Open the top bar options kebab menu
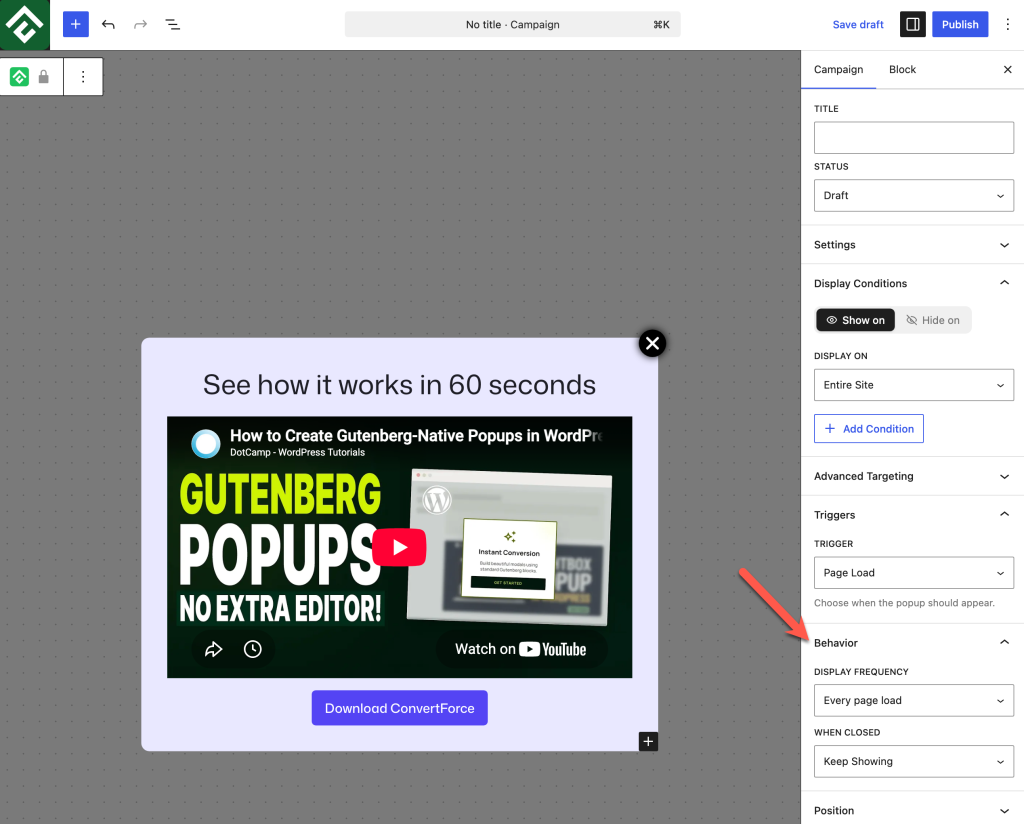 [x=1008, y=25]
